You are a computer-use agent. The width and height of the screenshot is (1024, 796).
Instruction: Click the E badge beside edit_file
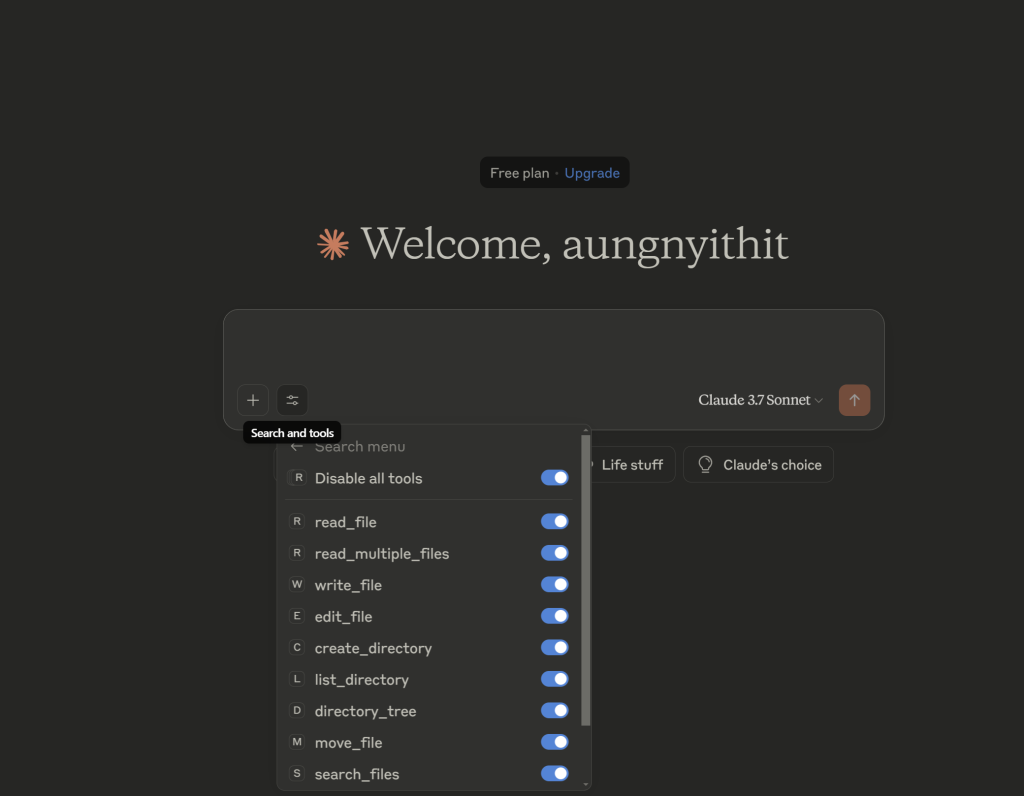point(297,616)
